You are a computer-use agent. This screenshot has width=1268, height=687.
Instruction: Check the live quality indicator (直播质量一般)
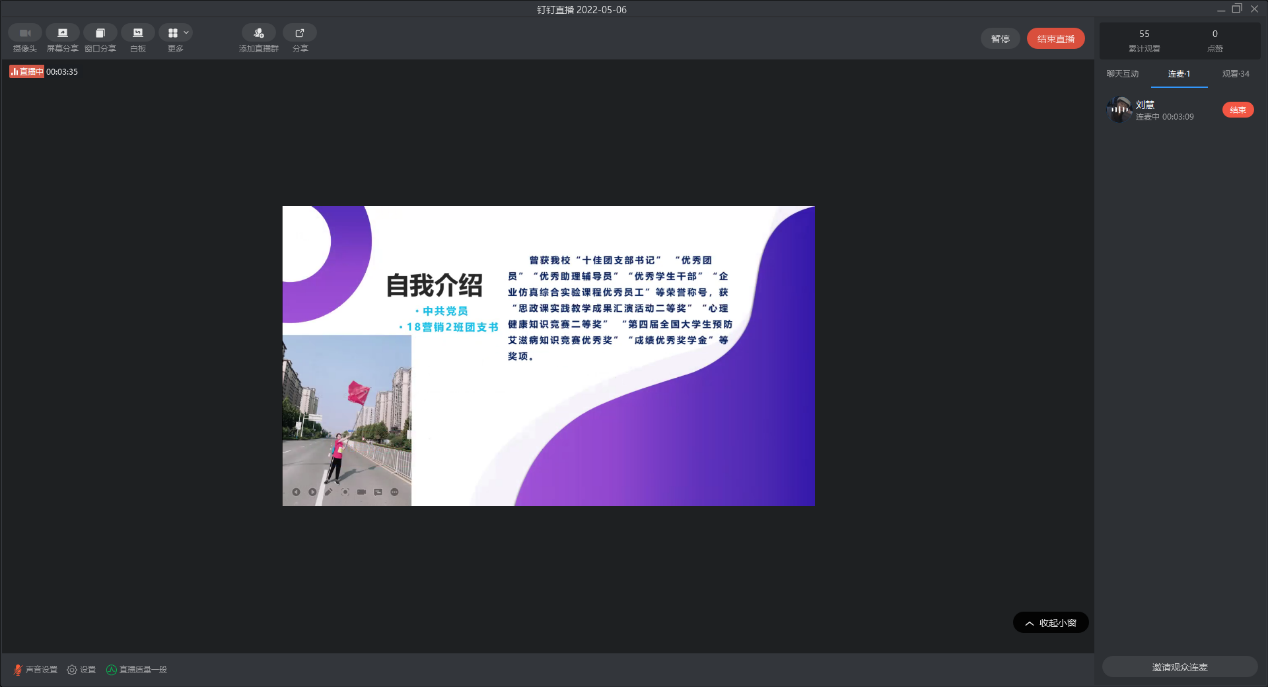point(136,670)
